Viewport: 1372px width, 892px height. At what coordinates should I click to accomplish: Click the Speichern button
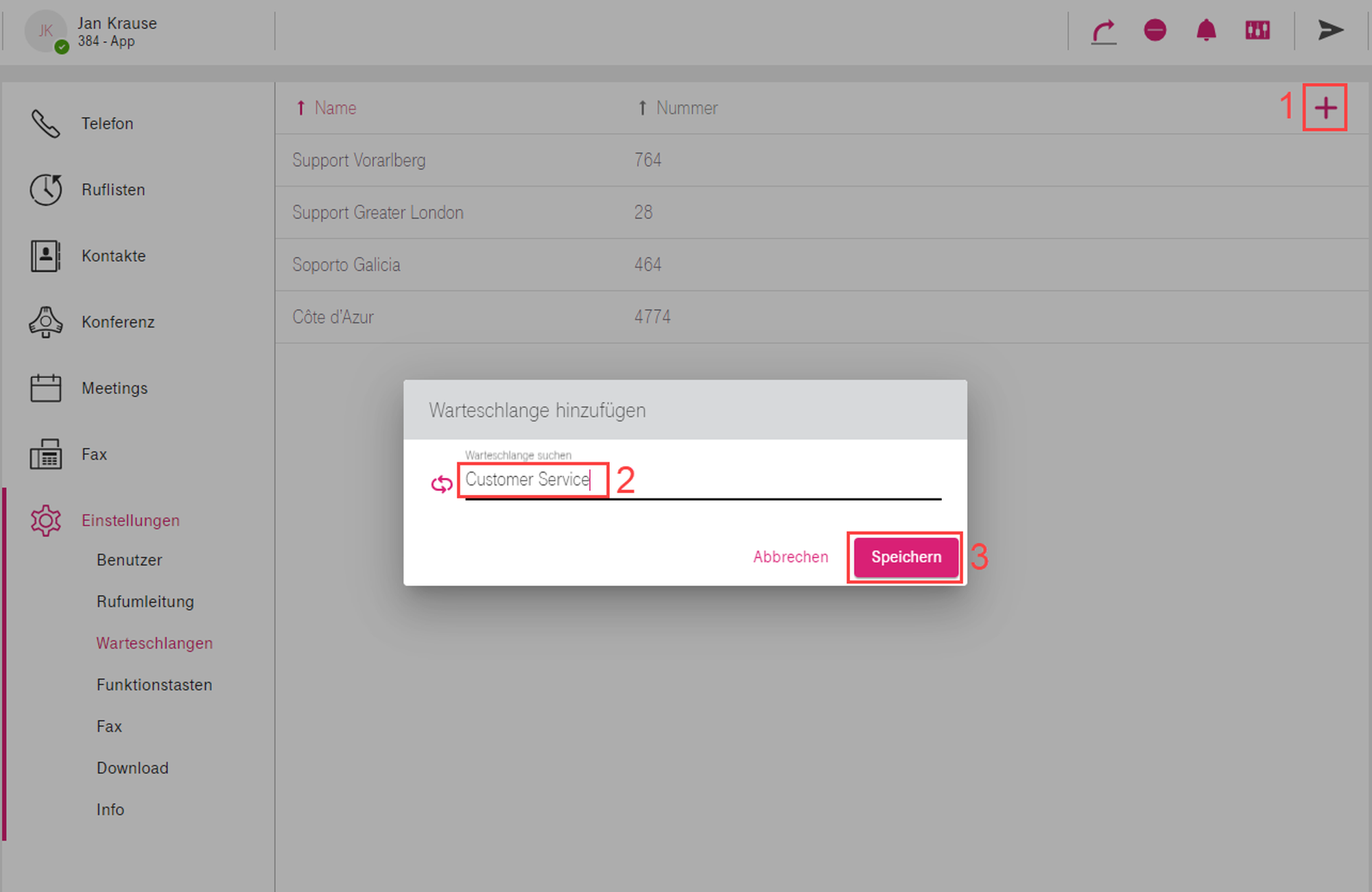[906, 557]
